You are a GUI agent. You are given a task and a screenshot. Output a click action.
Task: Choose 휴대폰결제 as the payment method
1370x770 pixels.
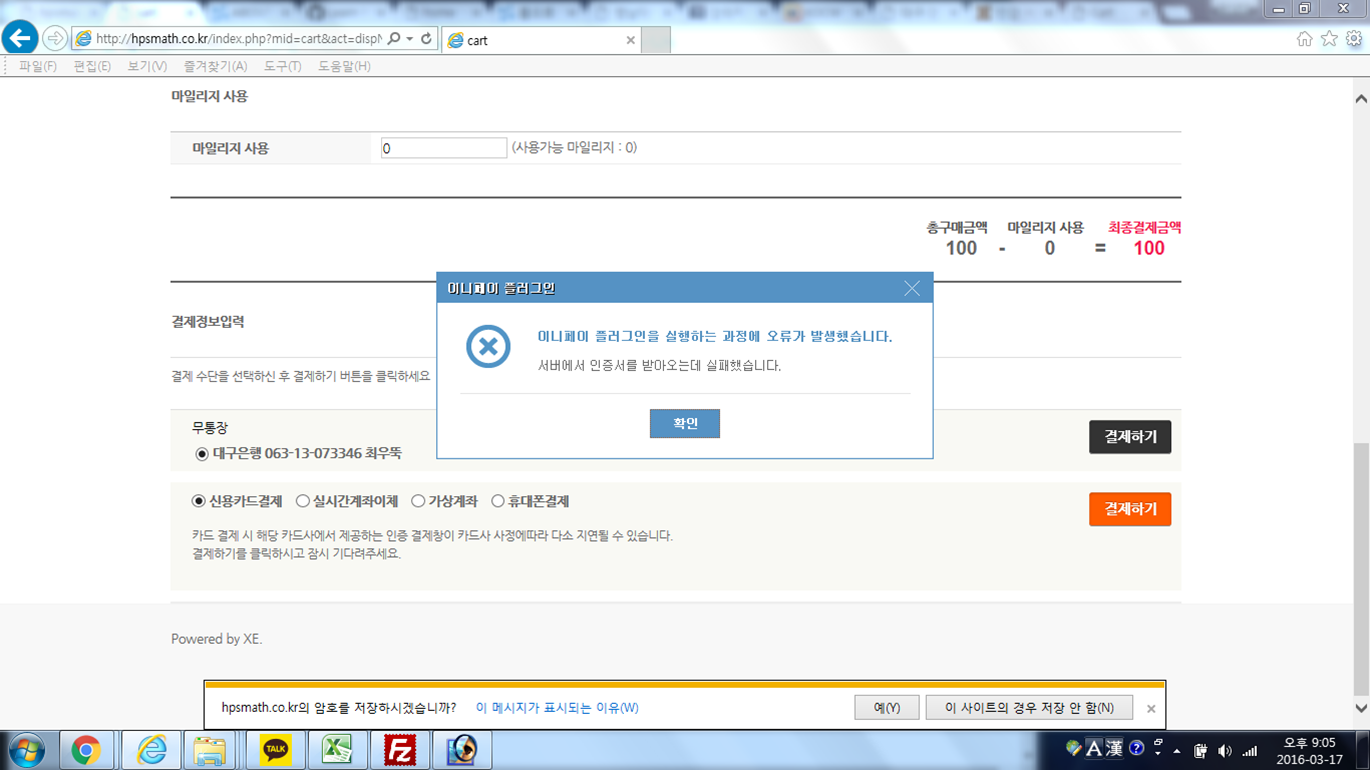click(x=497, y=501)
